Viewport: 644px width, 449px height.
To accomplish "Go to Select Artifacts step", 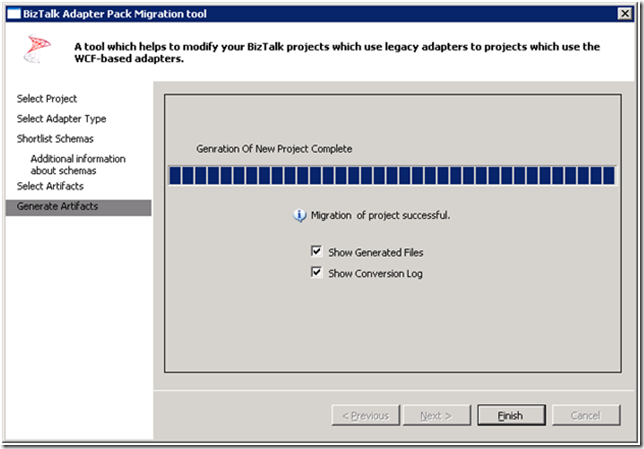I will pos(50,186).
